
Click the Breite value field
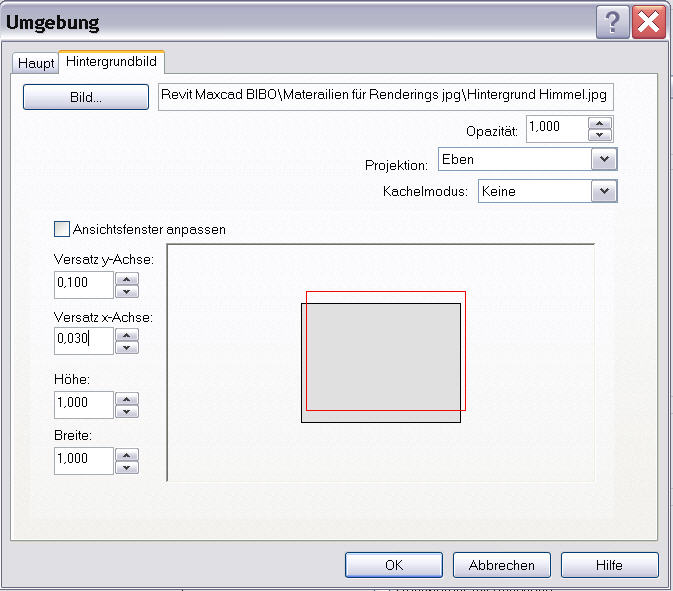click(84, 461)
